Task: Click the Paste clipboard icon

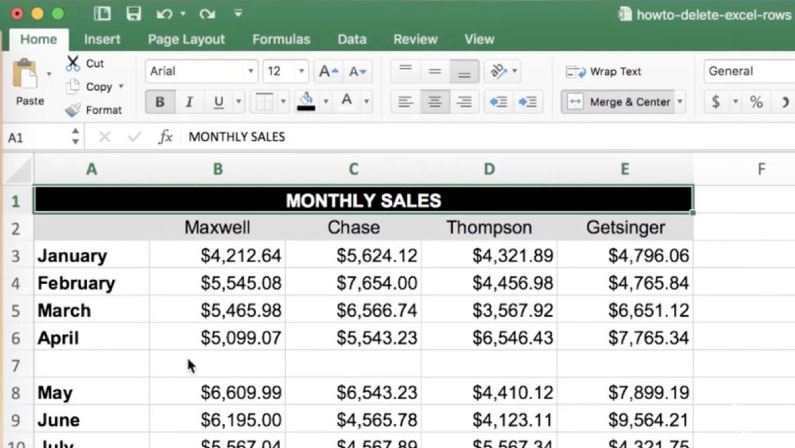Action: pos(26,75)
